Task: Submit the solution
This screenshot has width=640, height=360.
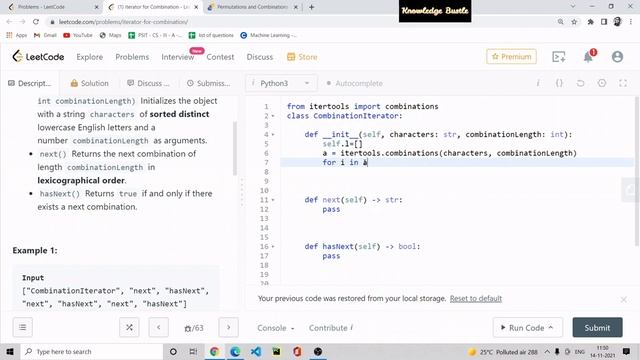Action: pos(597,327)
